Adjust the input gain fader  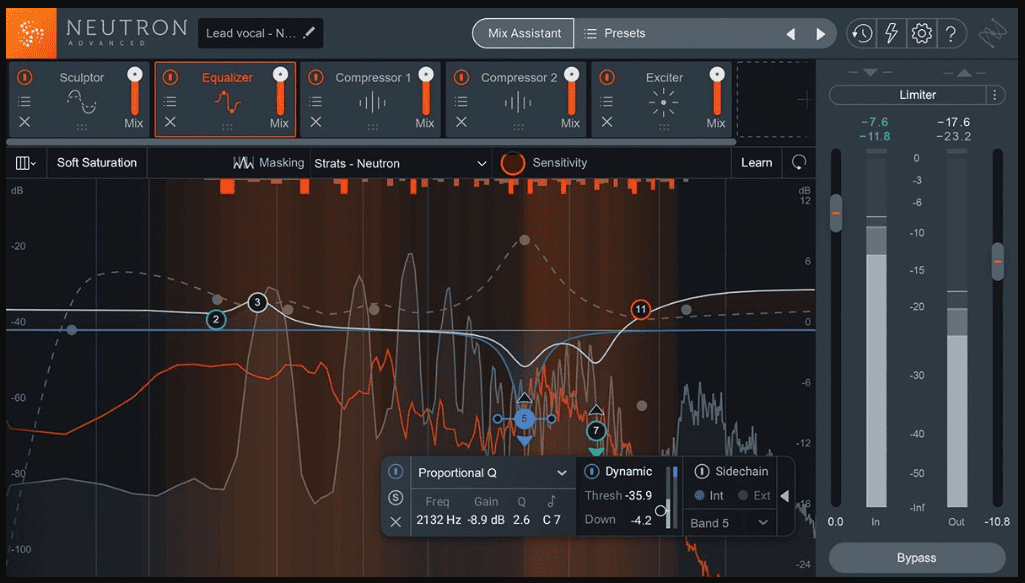pos(836,213)
